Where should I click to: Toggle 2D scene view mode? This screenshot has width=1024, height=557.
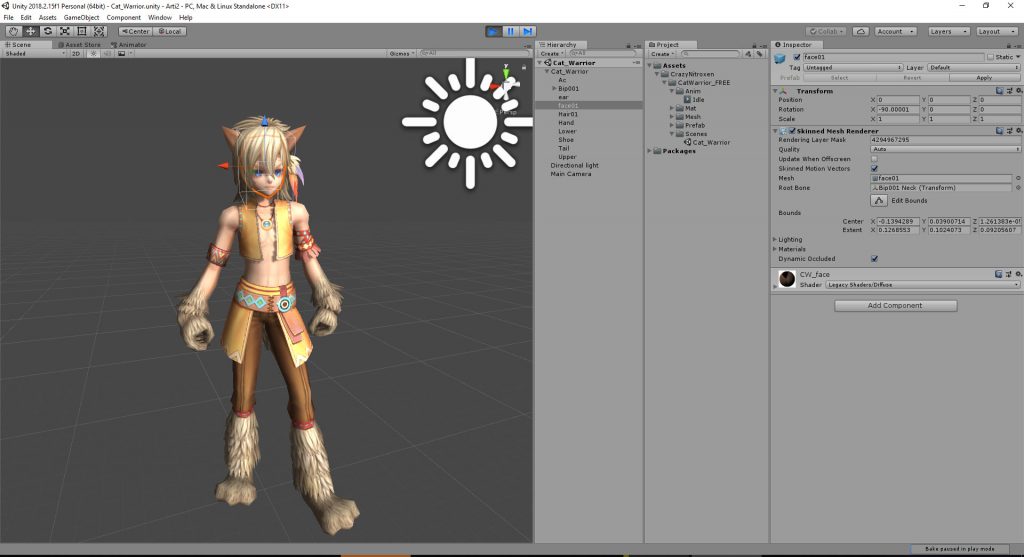click(76, 54)
